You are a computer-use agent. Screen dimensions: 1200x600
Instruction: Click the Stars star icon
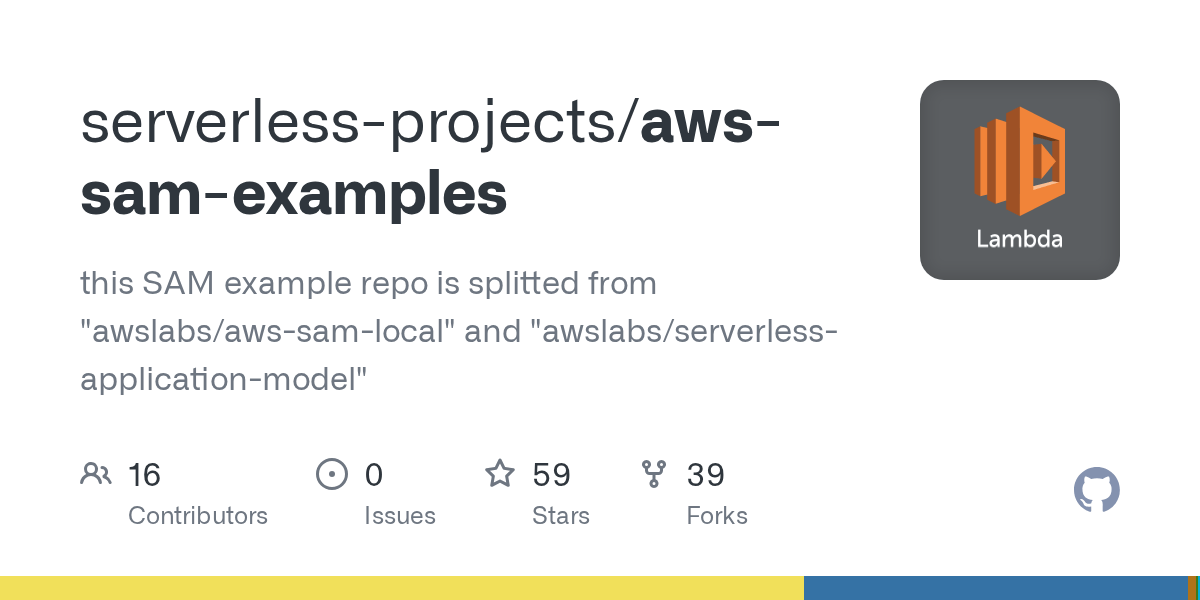pyautogui.click(x=500, y=473)
